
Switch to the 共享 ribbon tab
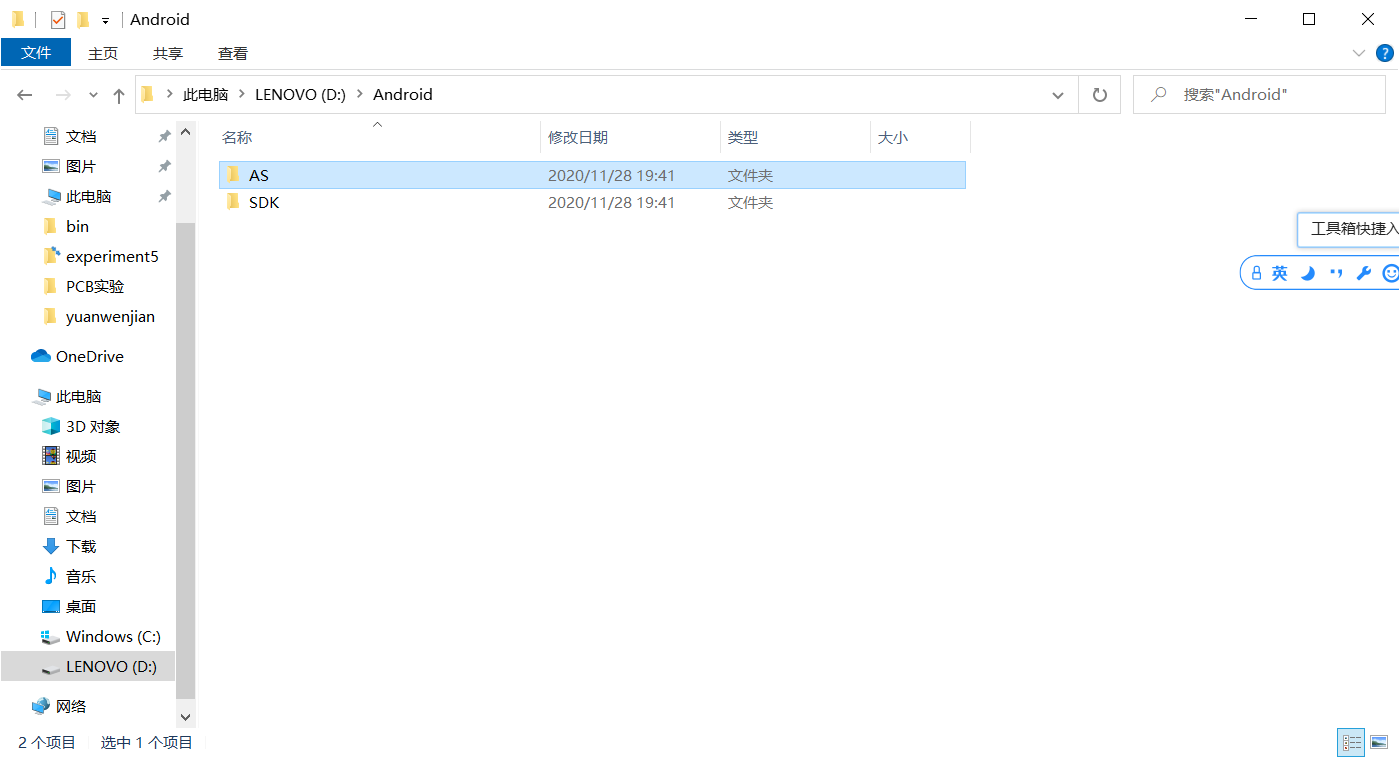coord(168,53)
